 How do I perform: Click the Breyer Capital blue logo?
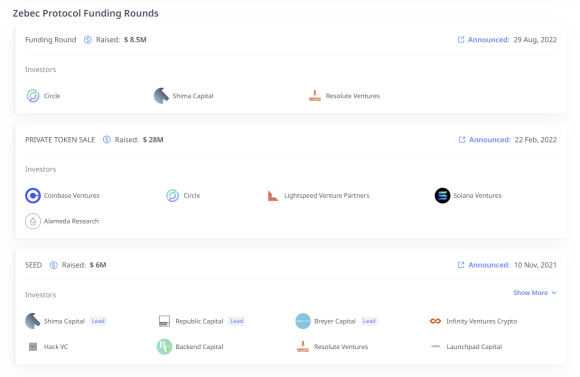[x=303, y=321]
